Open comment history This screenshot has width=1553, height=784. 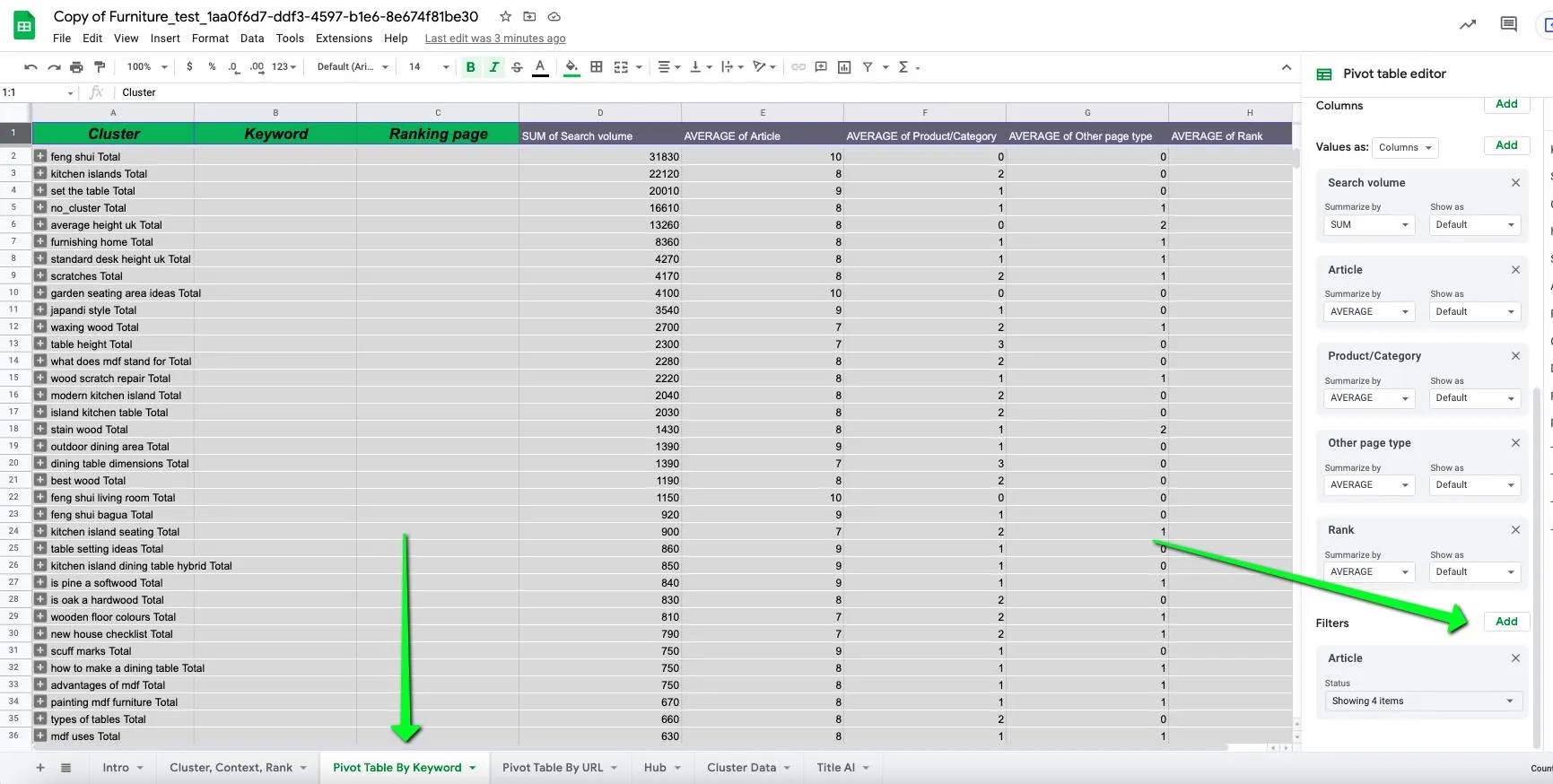coord(1508,24)
